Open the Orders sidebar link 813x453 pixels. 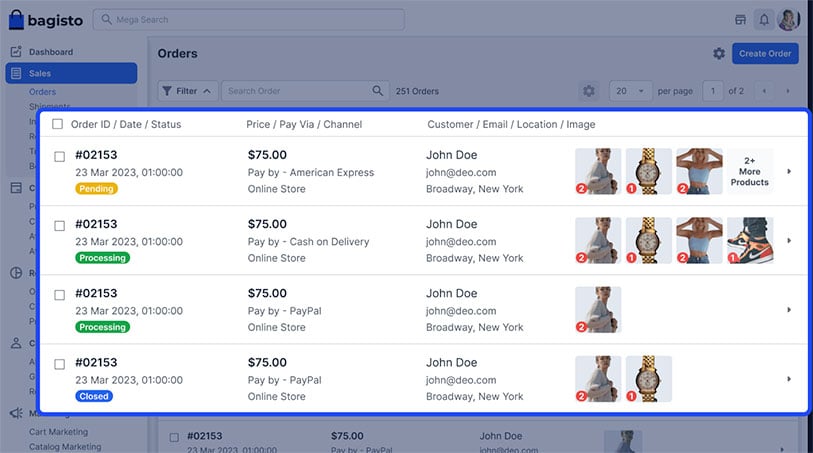click(x=42, y=92)
